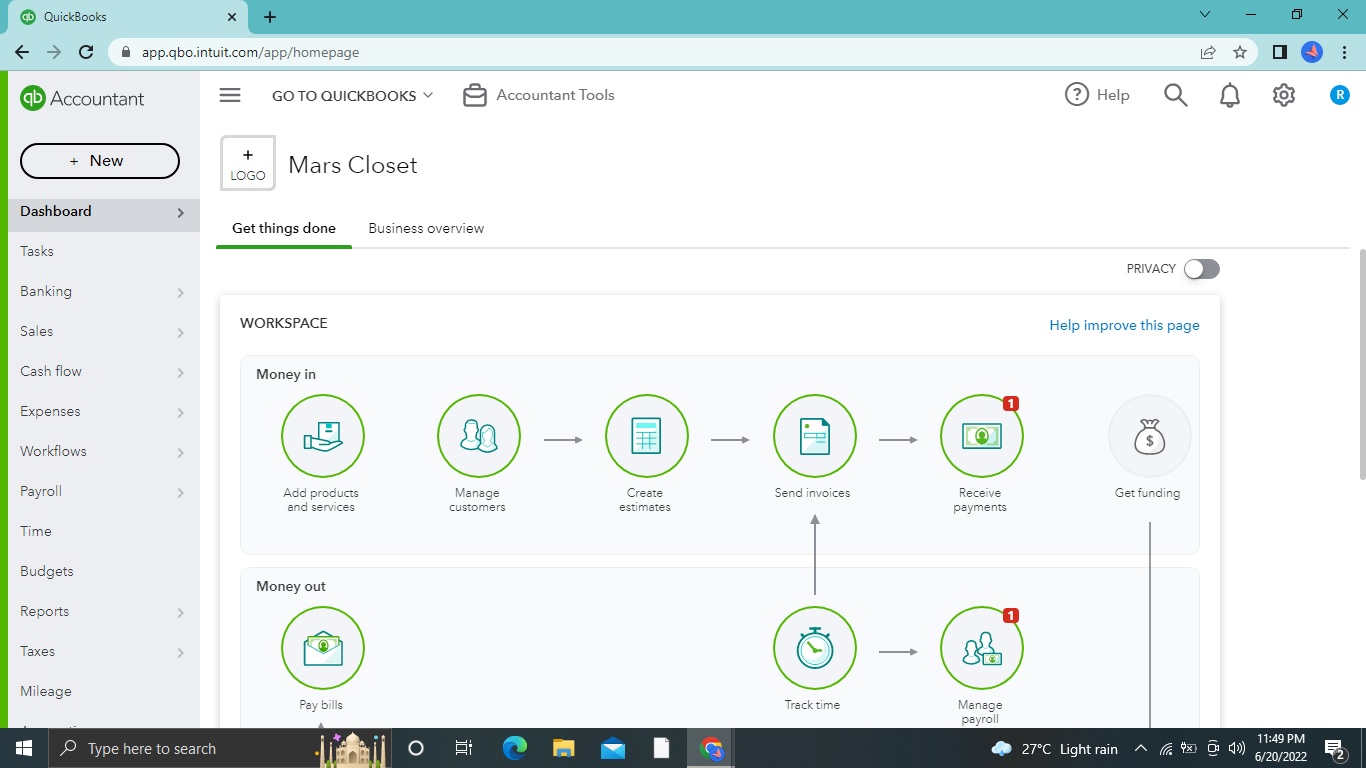The image size is (1366, 768).
Task: Click the New button
Action: pyautogui.click(x=100, y=161)
